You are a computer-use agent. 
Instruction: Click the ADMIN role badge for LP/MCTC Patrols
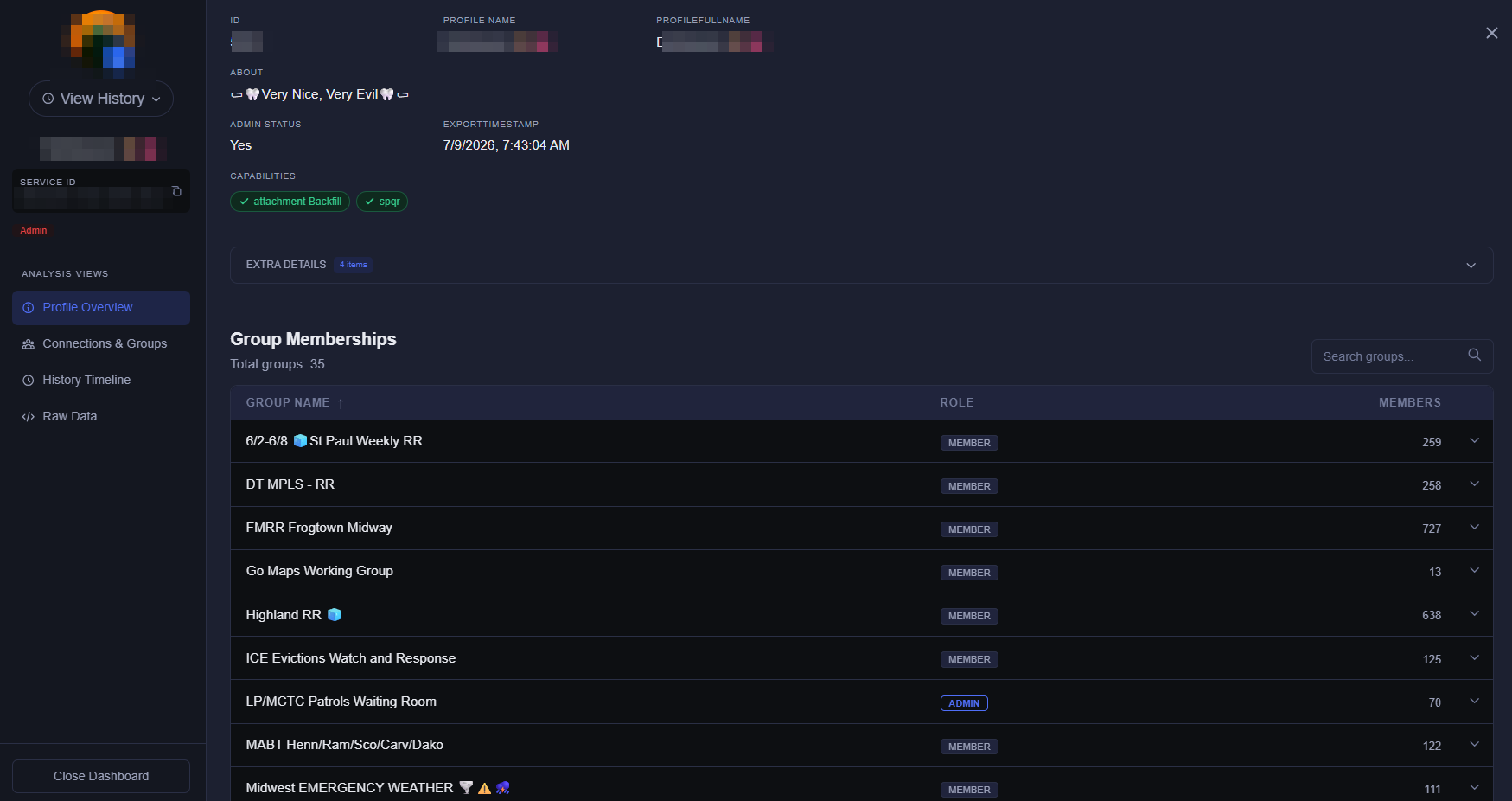click(964, 703)
